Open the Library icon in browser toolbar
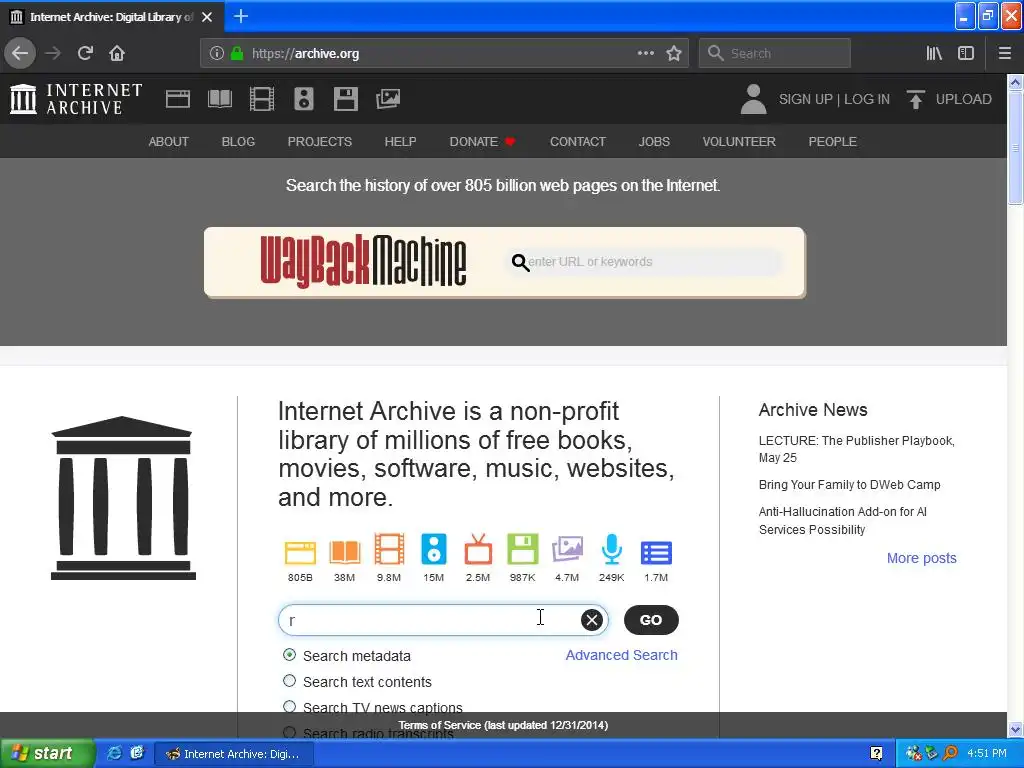 pyautogui.click(x=934, y=54)
